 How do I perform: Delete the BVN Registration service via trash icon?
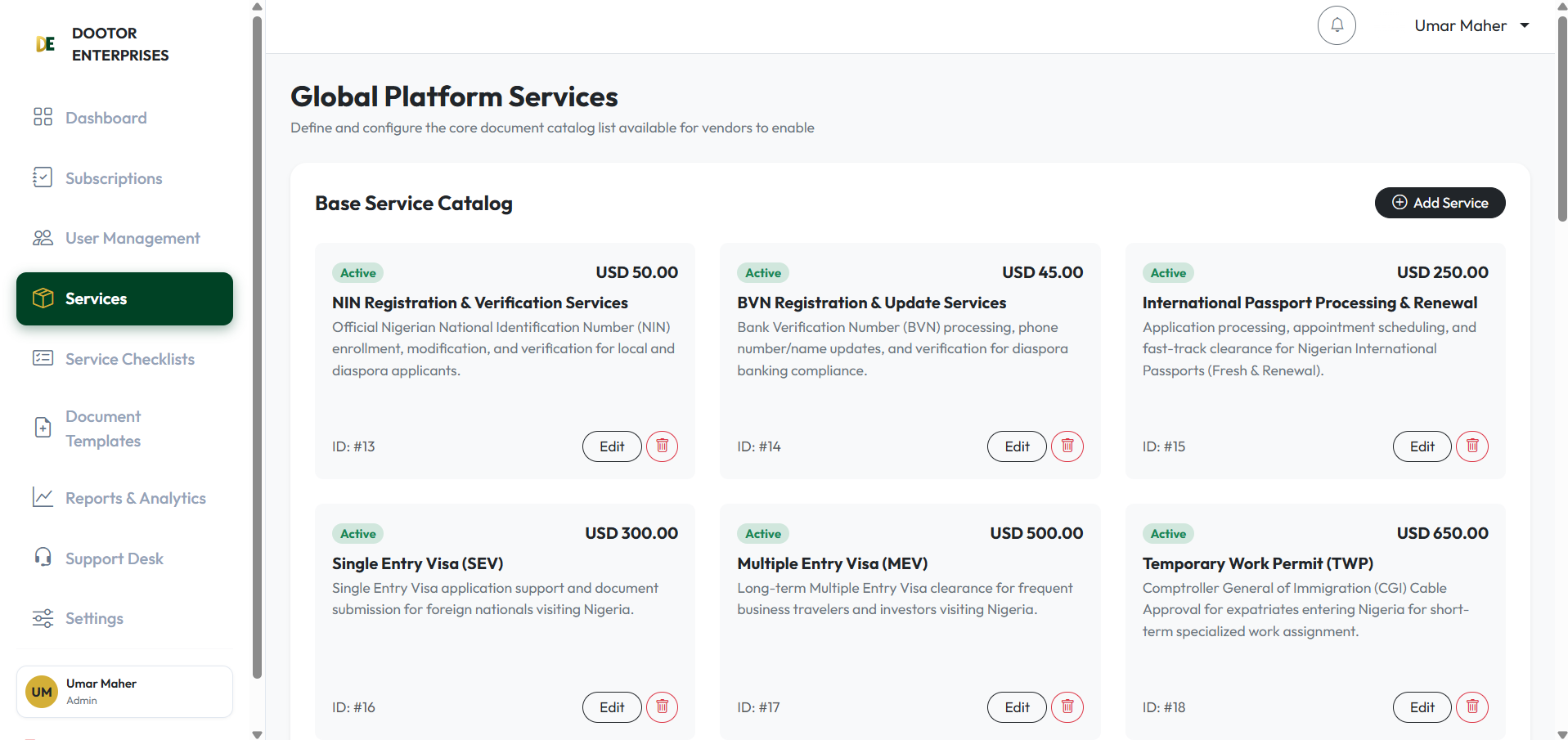point(1067,446)
